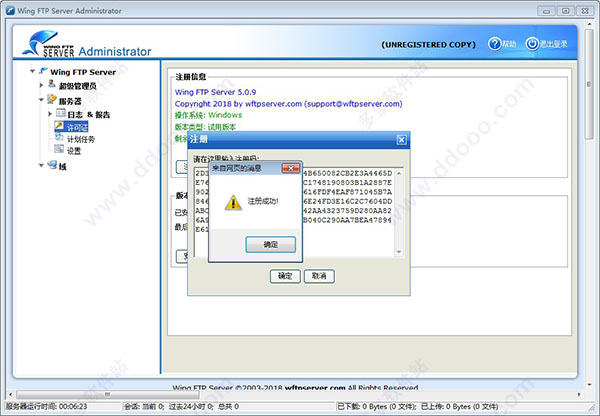Expand the 超级管理员 tree node
Image resolution: width=600 pixels, height=416 pixels.
(x=41, y=85)
